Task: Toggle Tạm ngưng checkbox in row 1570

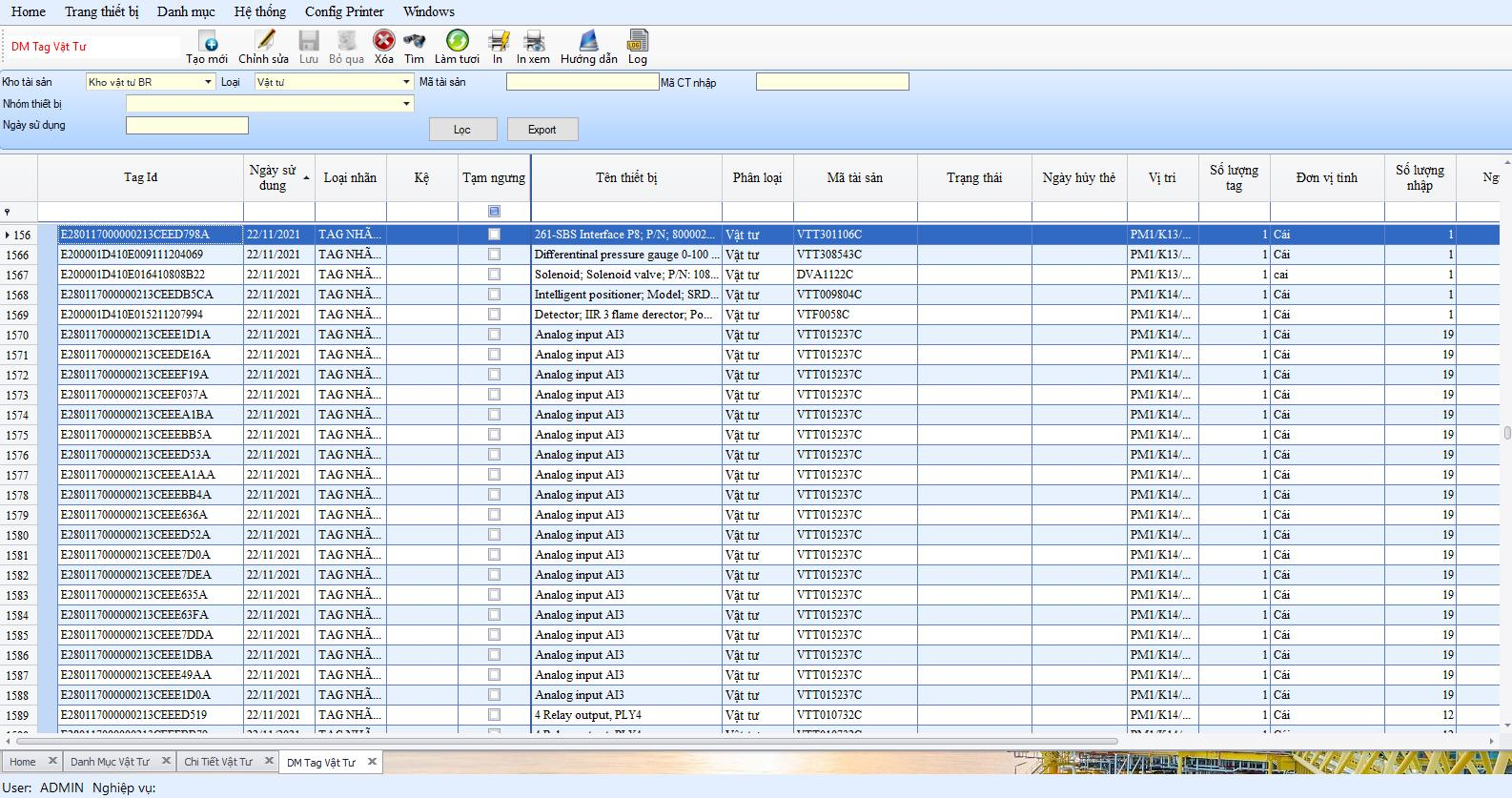Action: [x=494, y=335]
